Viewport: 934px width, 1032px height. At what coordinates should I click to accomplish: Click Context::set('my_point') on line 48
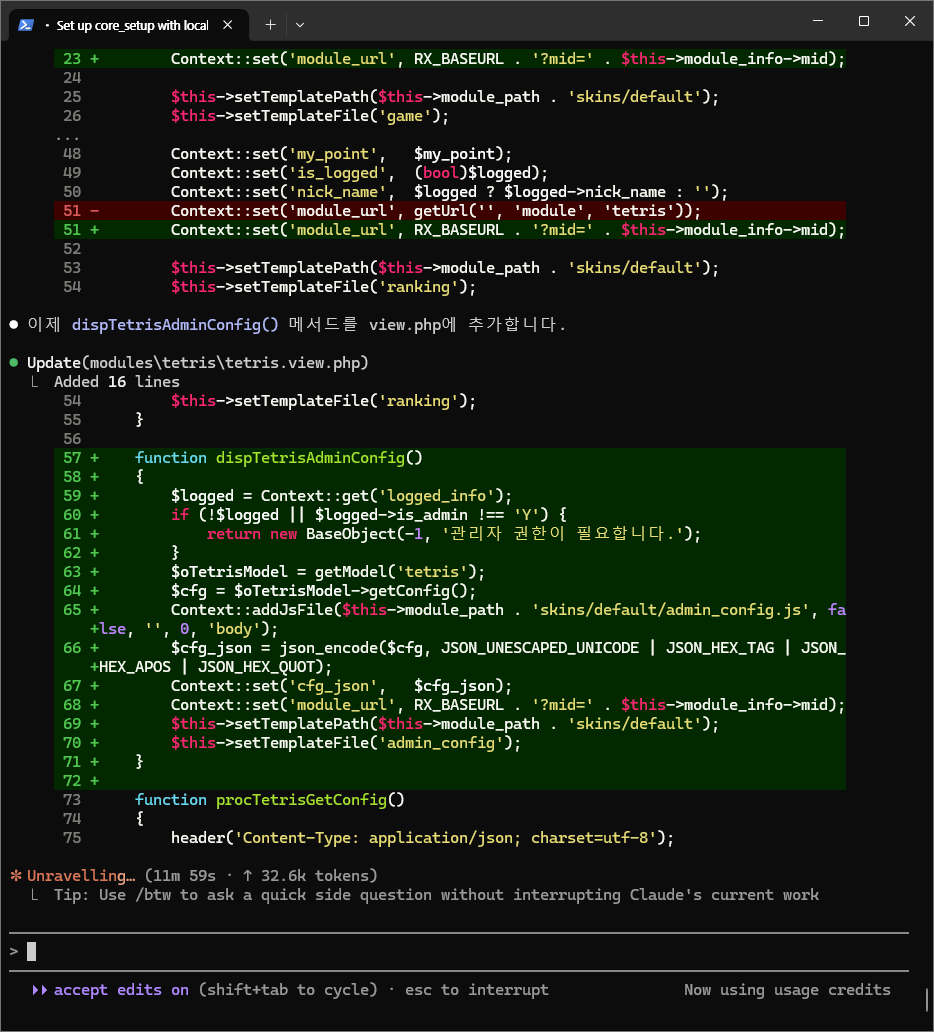pyautogui.click(x=341, y=154)
